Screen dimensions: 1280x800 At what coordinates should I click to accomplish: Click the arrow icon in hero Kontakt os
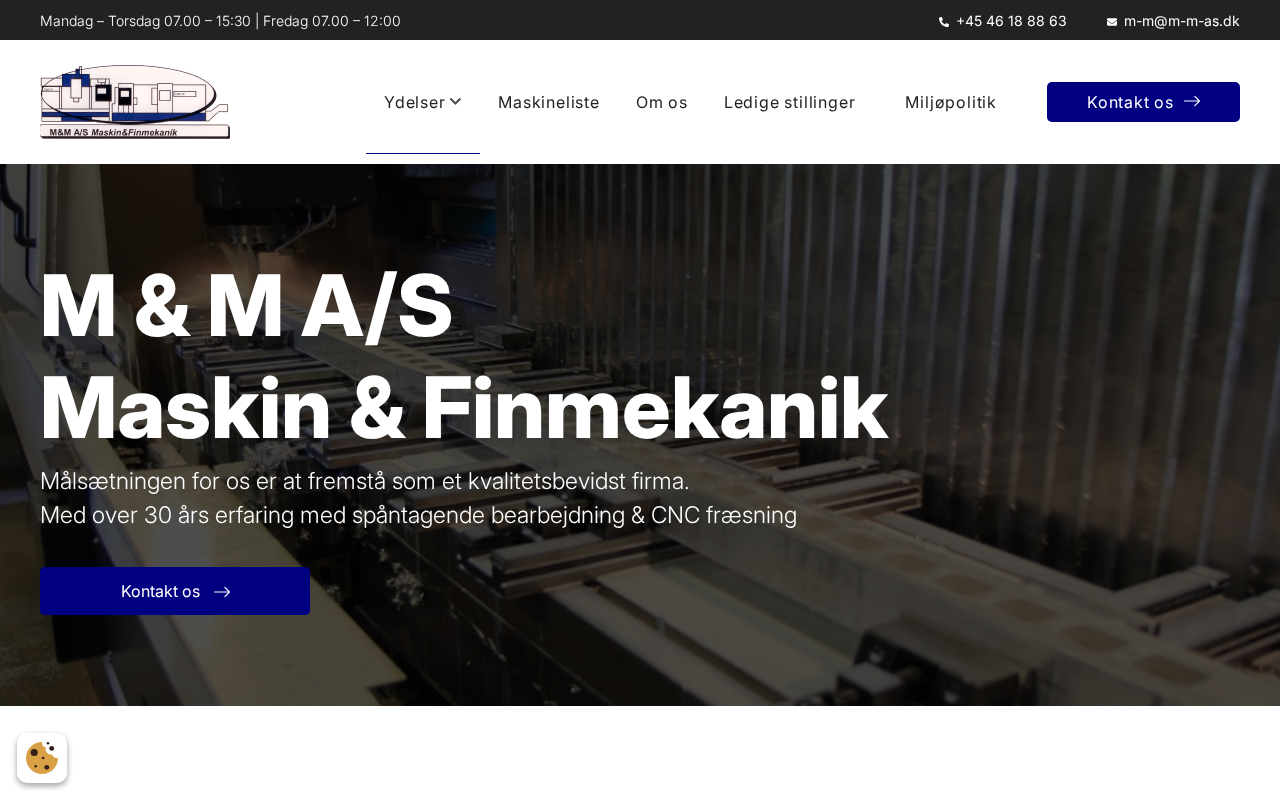222,592
